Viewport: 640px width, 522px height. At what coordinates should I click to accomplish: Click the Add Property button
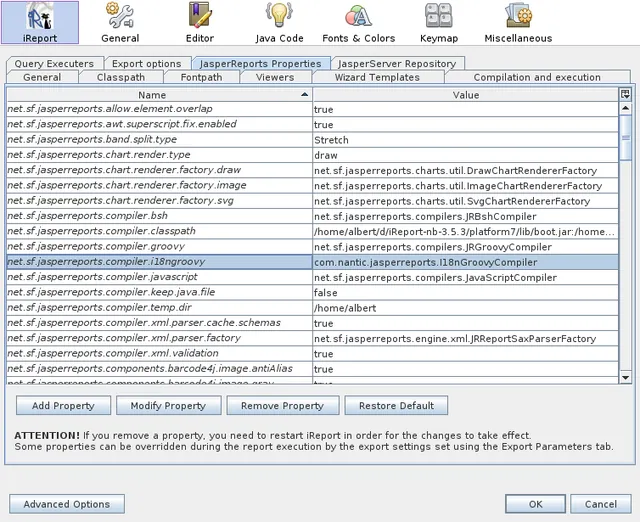coord(63,405)
